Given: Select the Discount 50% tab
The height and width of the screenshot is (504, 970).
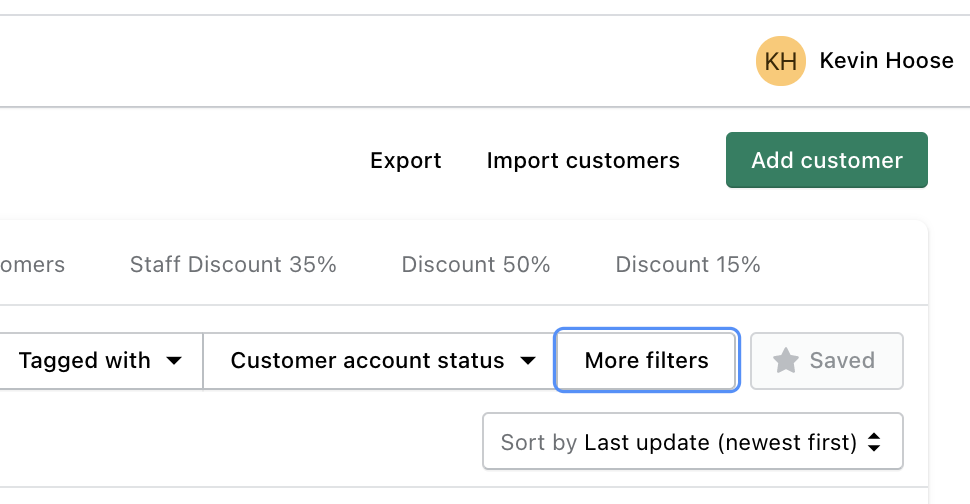Looking at the screenshot, I should 476,265.
